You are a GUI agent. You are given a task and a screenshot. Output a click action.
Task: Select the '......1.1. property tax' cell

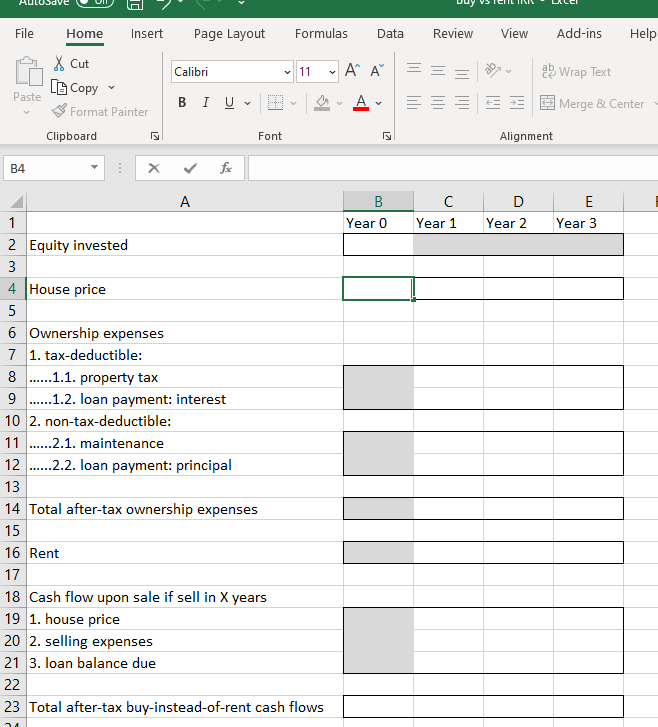click(x=185, y=377)
